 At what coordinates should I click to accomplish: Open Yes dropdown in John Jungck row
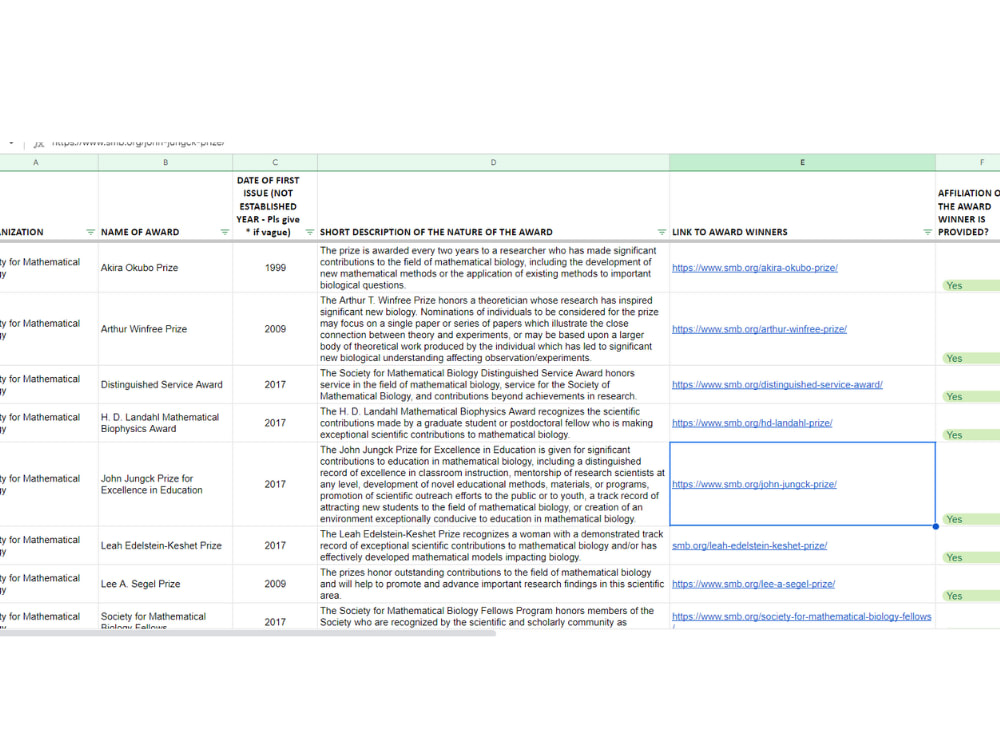(x=971, y=519)
